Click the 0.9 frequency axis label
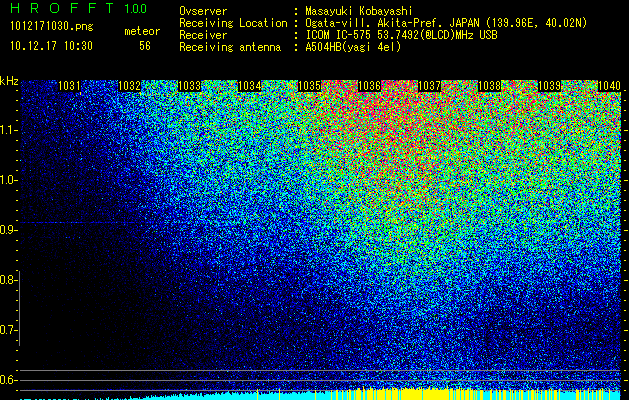629x400 pixels. pos(8,230)
